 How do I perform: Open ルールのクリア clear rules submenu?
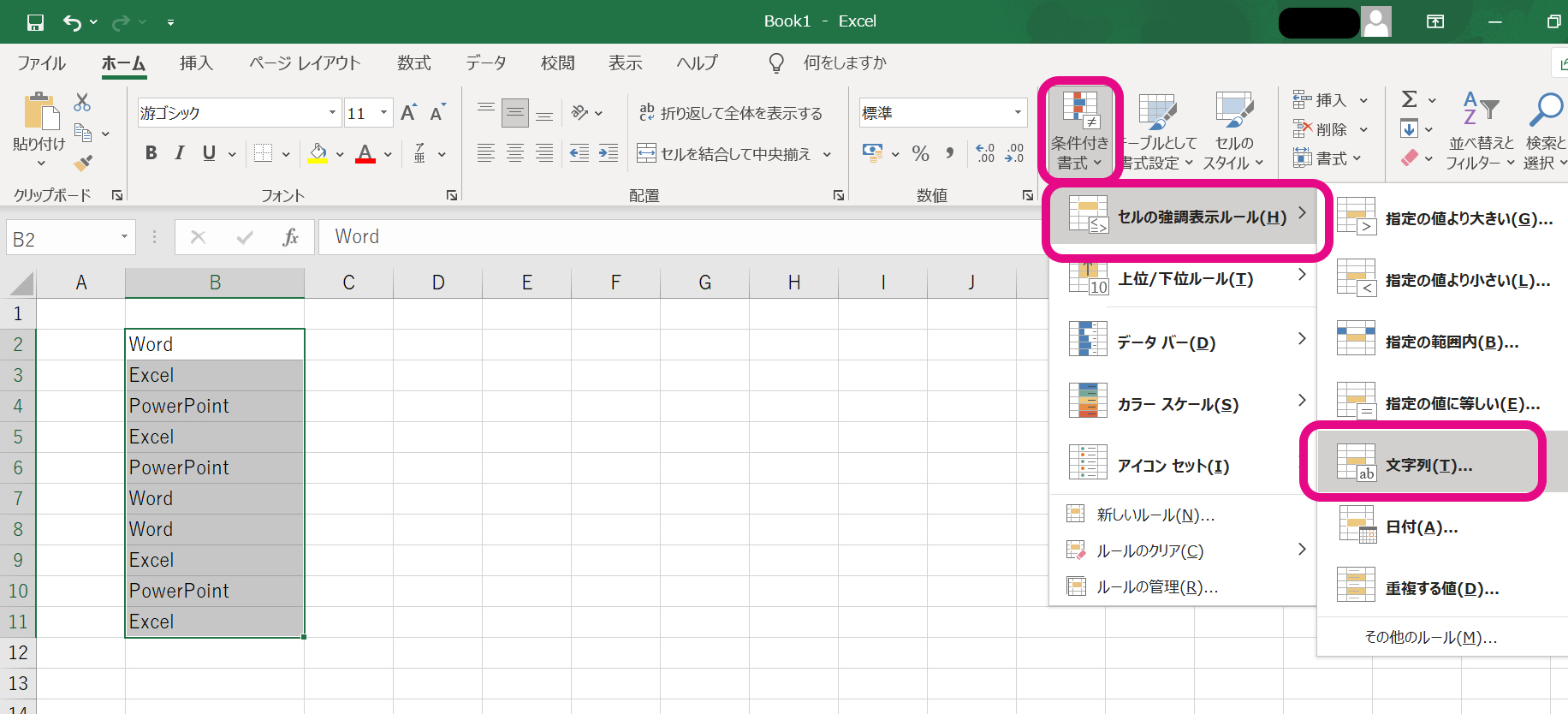(x=1183, y=550)
